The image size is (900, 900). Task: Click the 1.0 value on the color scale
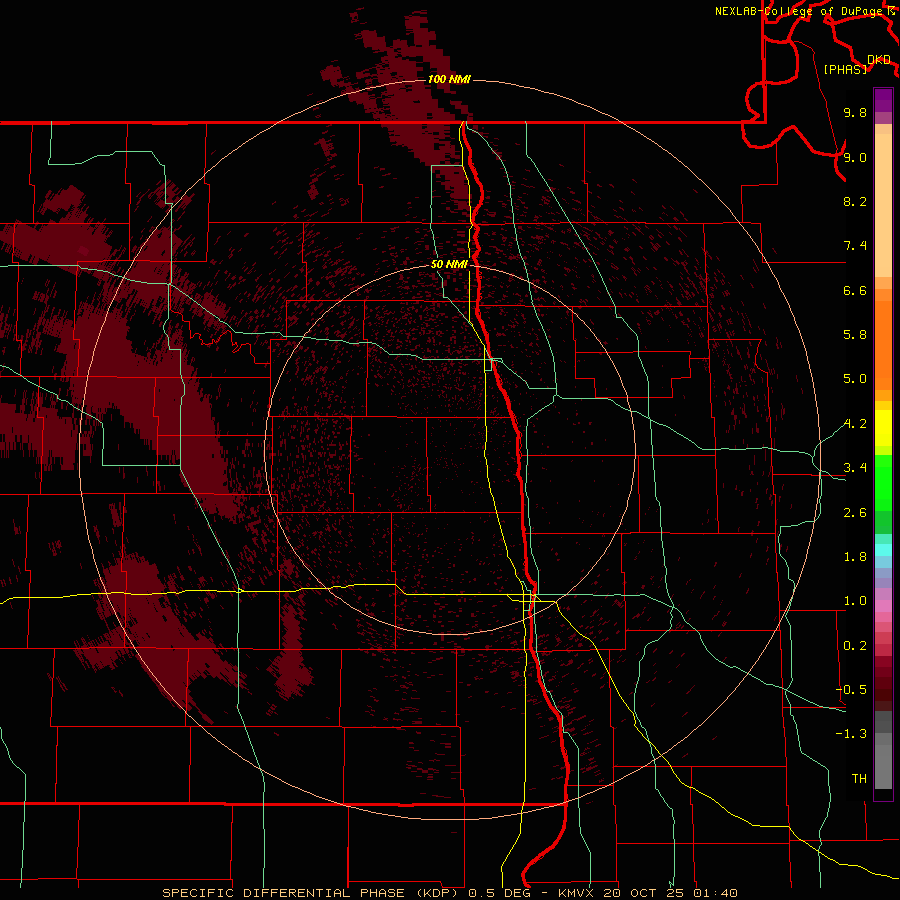coord(855,601)
